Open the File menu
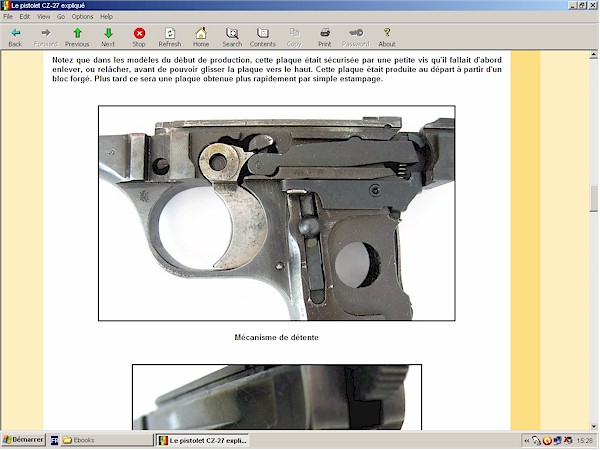The height and width of the screenshot is (450, 600). point(8,16)
